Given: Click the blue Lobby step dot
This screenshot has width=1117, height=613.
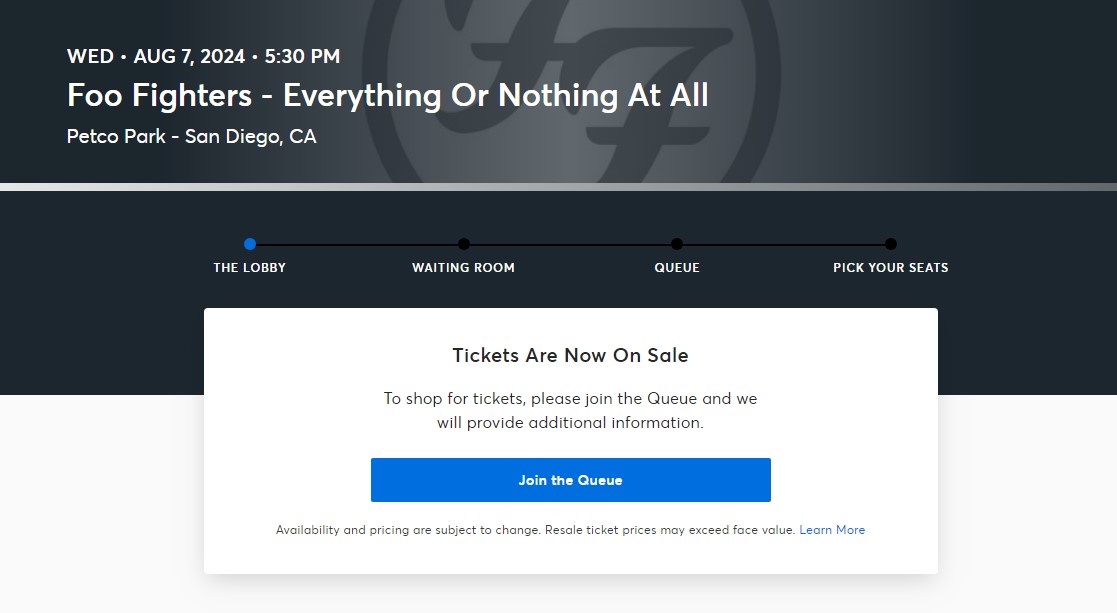Looking at the screenshot, I should tap(250, 244).
